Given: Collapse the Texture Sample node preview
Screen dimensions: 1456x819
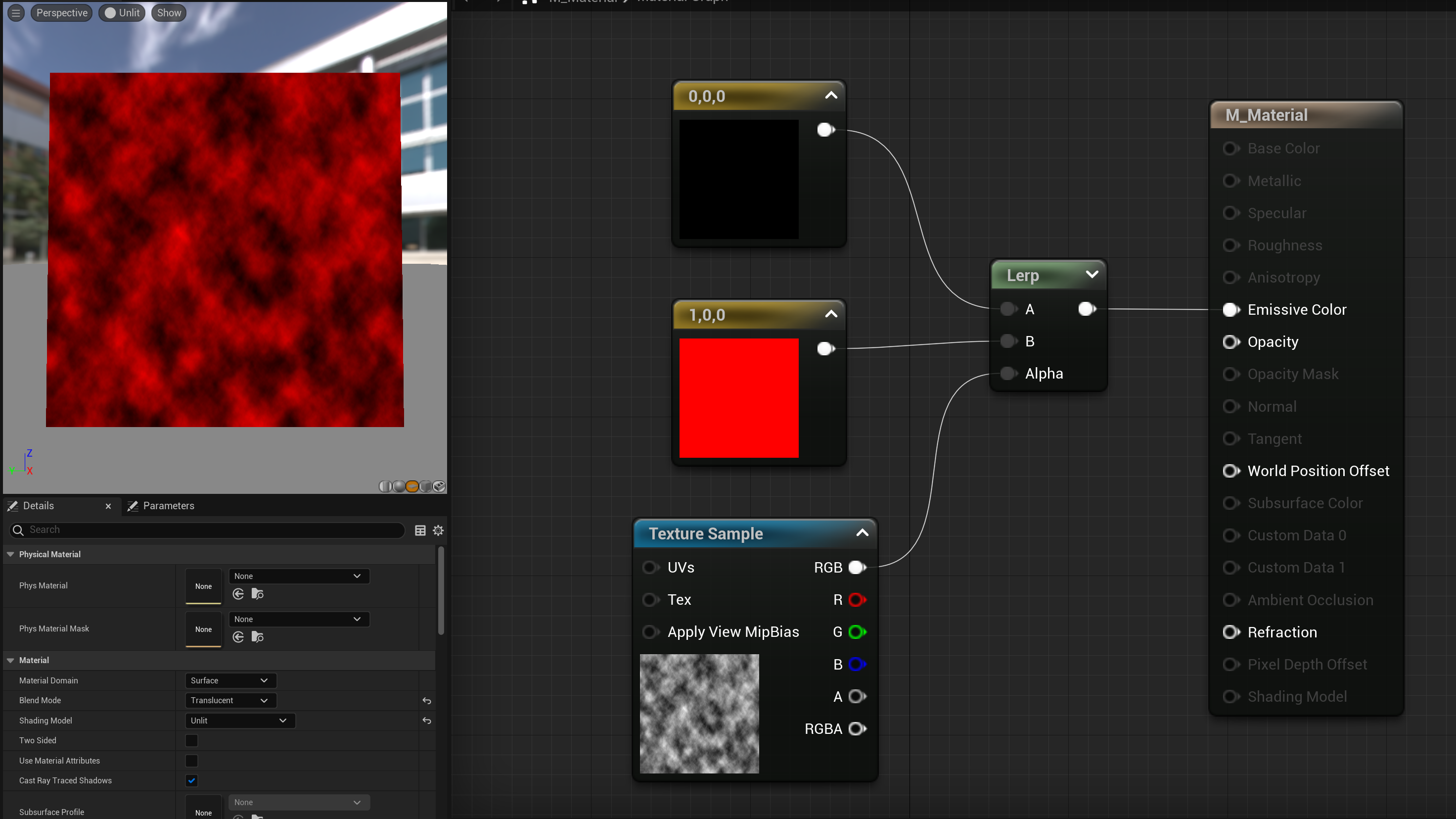Looking at the screenshot, I should 862,533.
